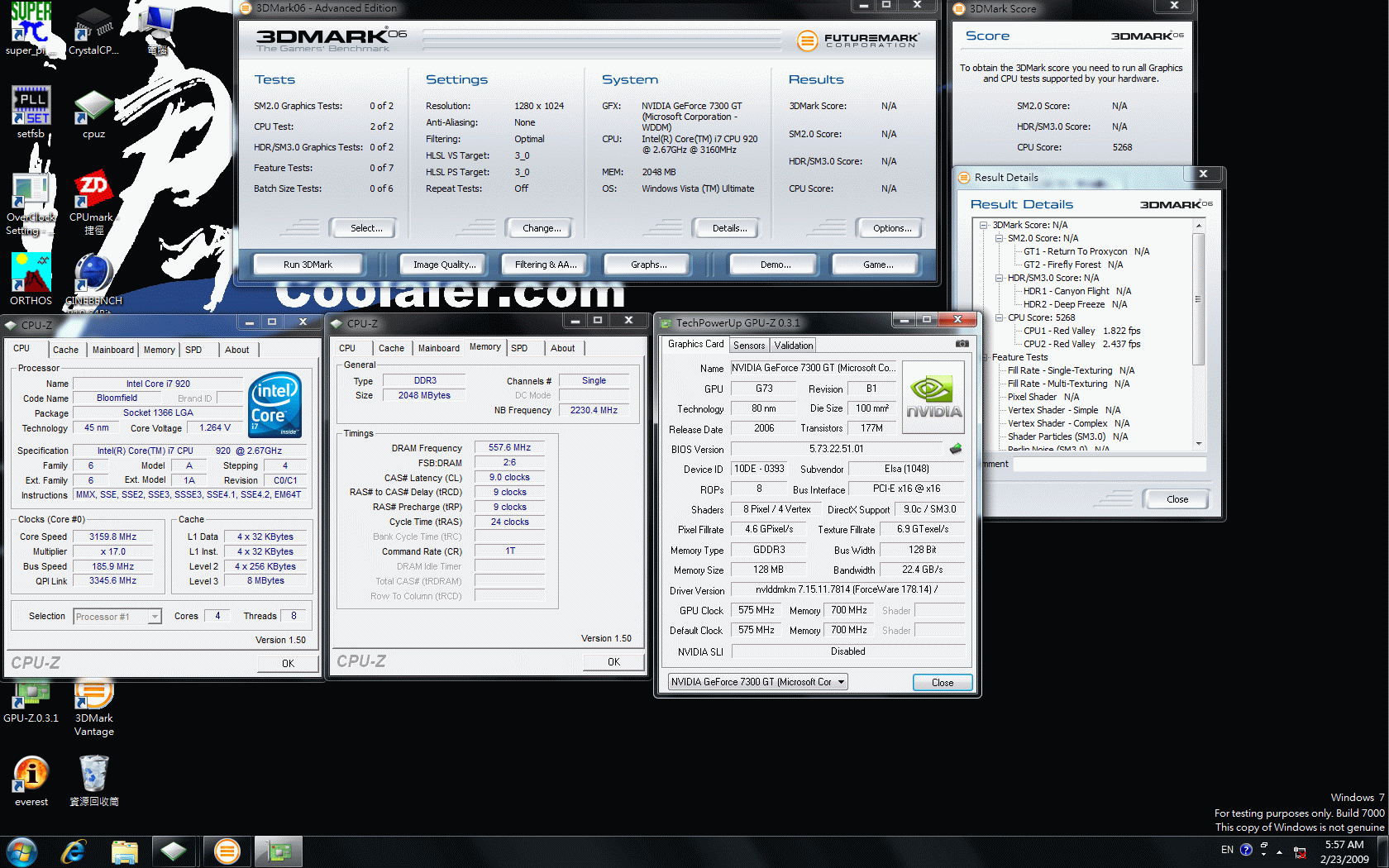Select HDR2 - Deep Freeze tree row

point(1075,304)
